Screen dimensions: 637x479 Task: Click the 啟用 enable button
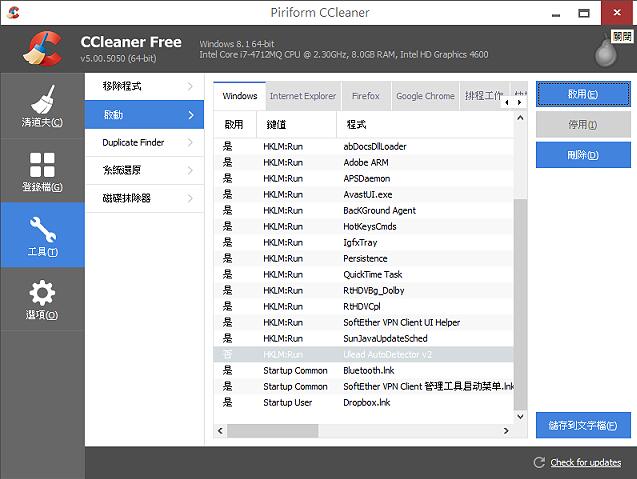(583, 94)
